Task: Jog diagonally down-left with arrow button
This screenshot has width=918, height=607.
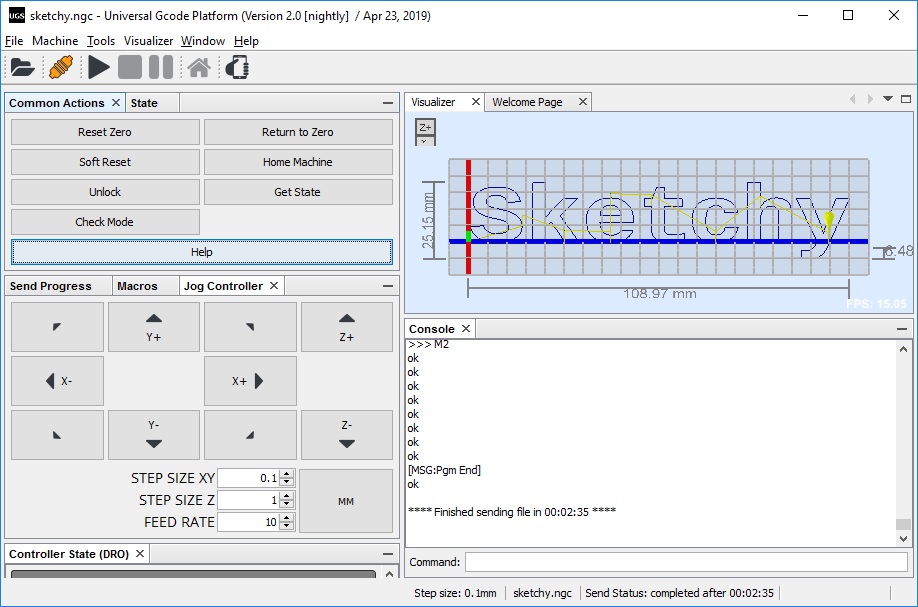Action: coord(57,435)
